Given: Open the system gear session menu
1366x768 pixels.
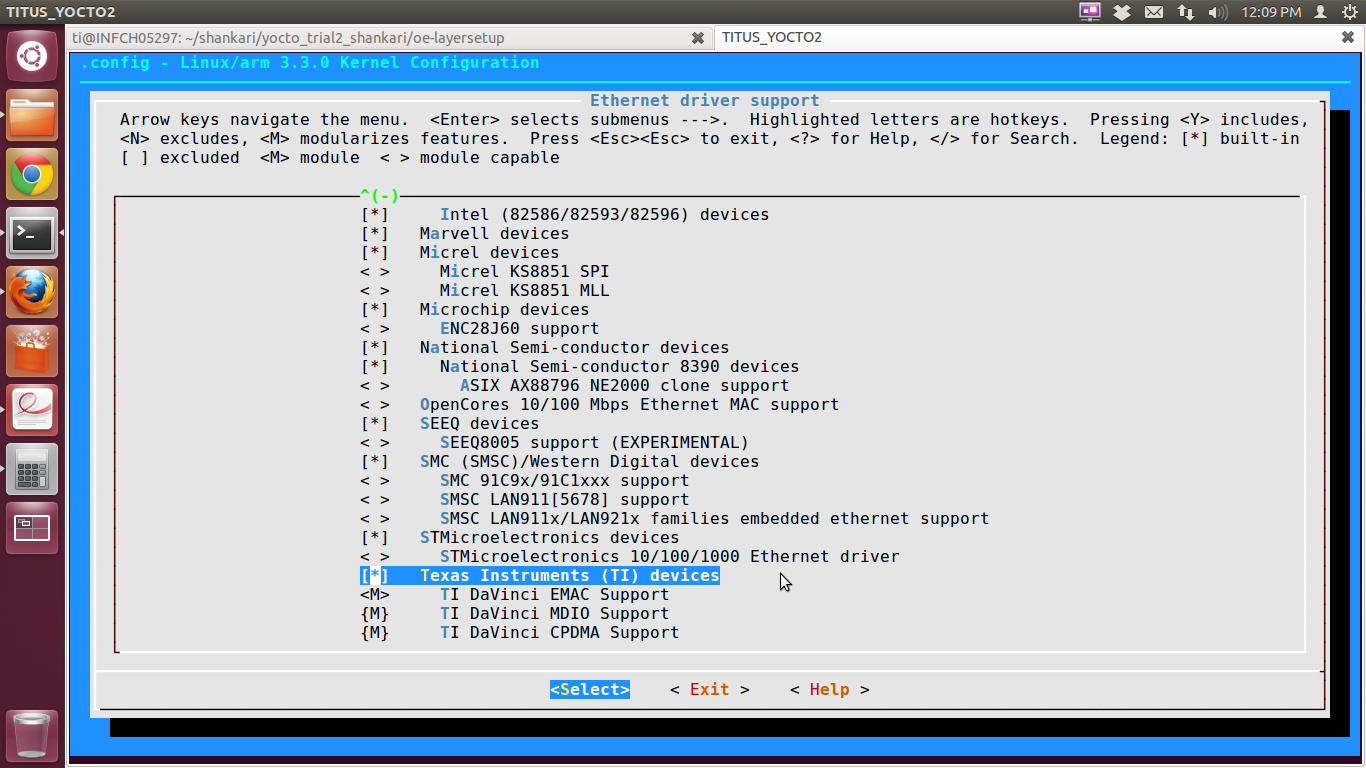Looking at the screenshot, I should (x=1349, y=12).
